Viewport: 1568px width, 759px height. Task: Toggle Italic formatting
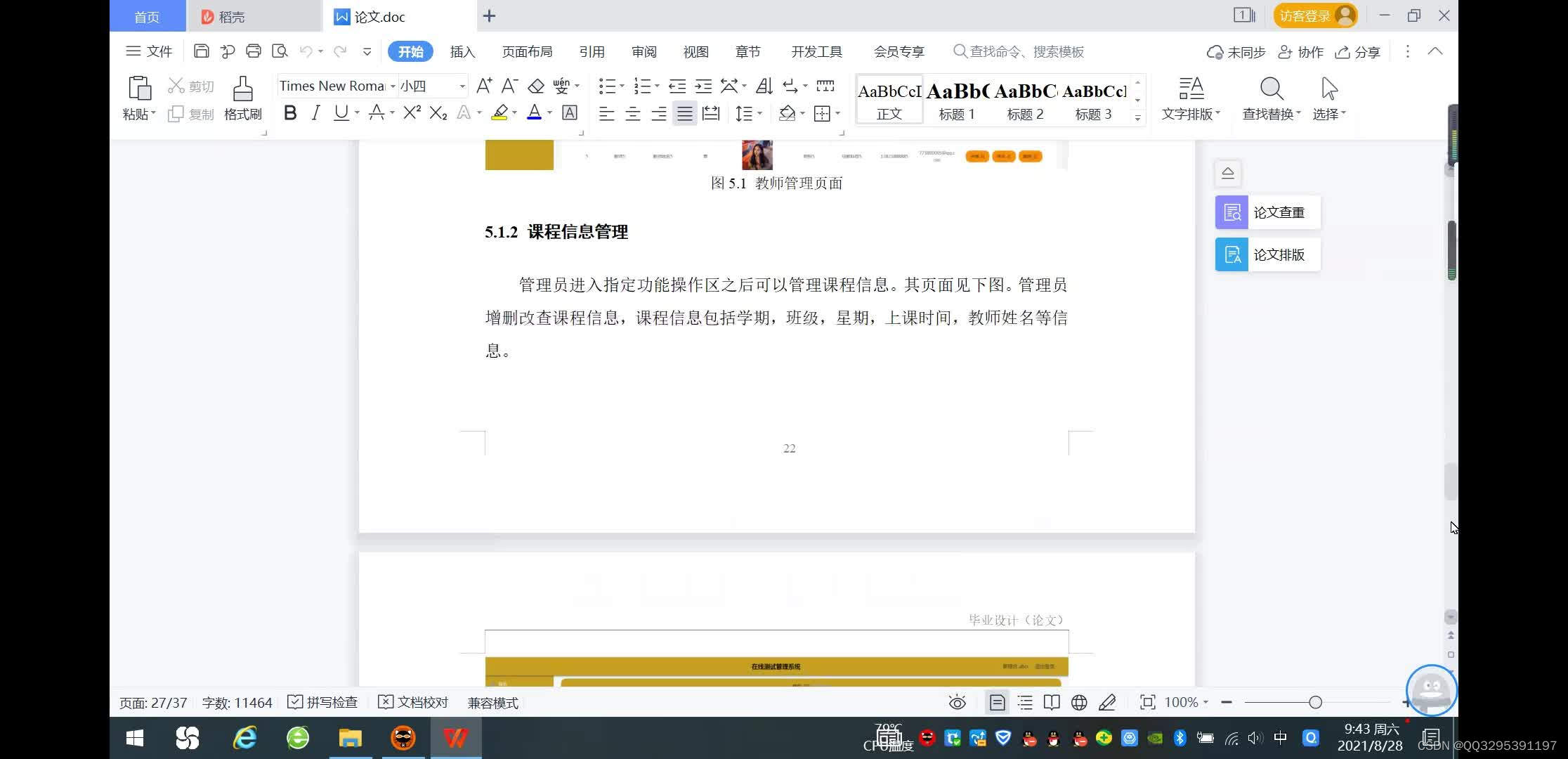pyautogui.click(x=315, y=112)
